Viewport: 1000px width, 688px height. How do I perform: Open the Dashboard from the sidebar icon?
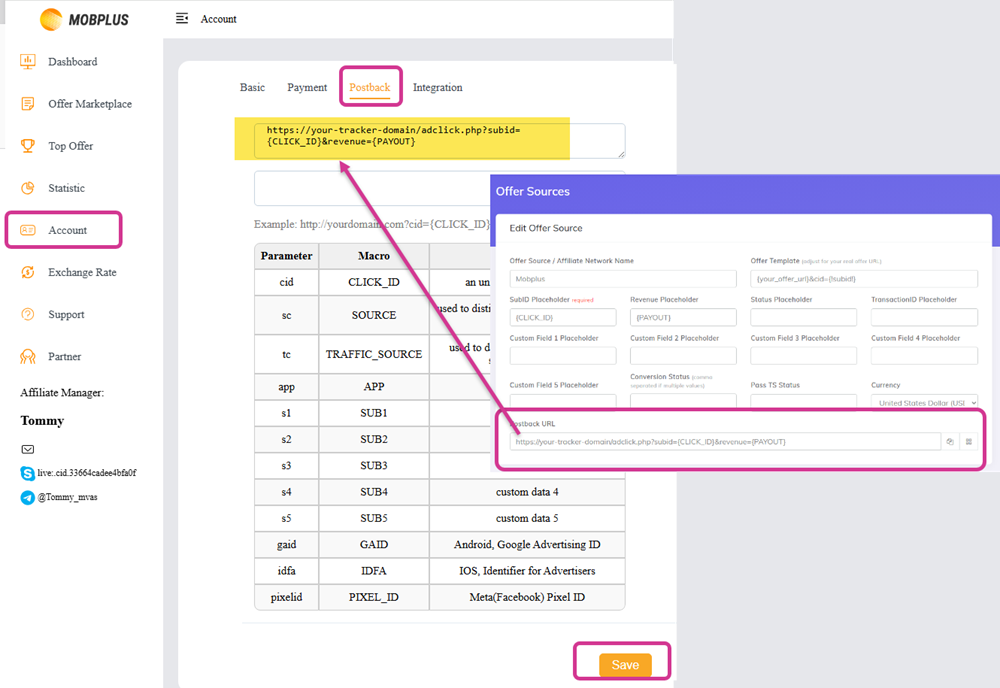pyautogui.click(x=29, y=61)
